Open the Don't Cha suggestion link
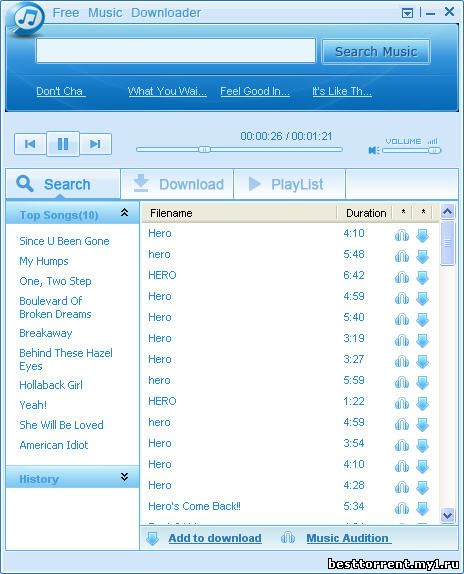The image size is (464, 574). (60, 91)
